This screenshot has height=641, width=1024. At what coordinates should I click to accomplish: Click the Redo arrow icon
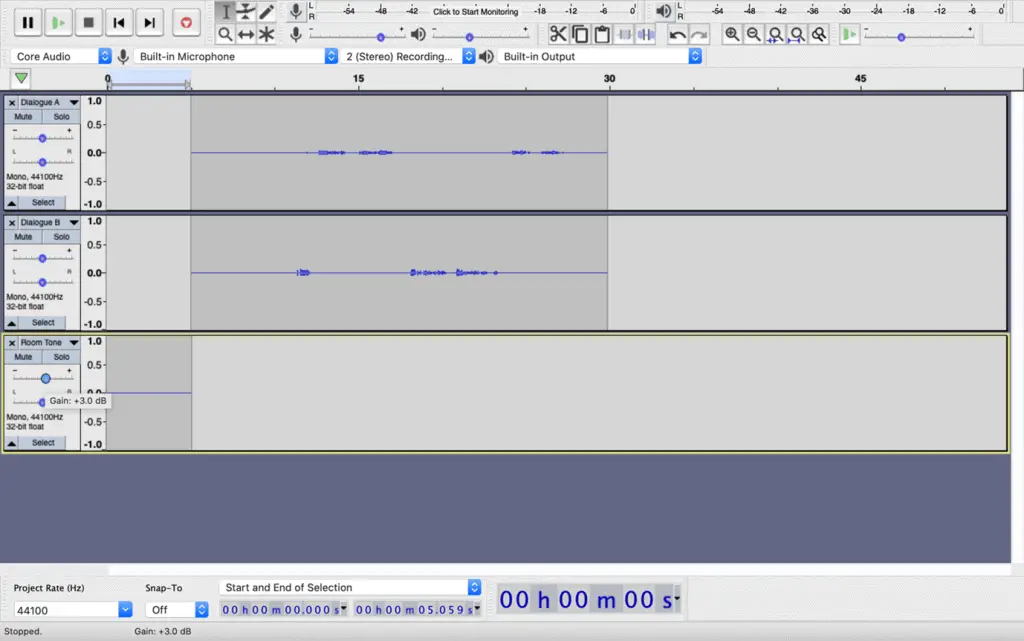(x=699, y=34)
